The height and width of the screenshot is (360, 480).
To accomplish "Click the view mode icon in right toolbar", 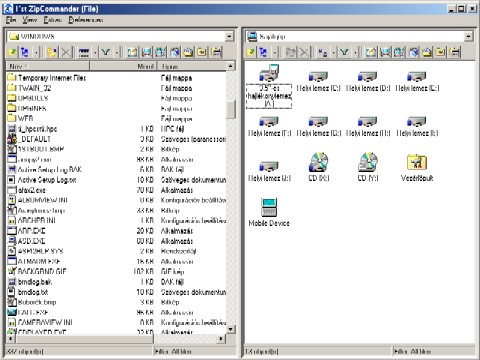I will click(322, 52).
